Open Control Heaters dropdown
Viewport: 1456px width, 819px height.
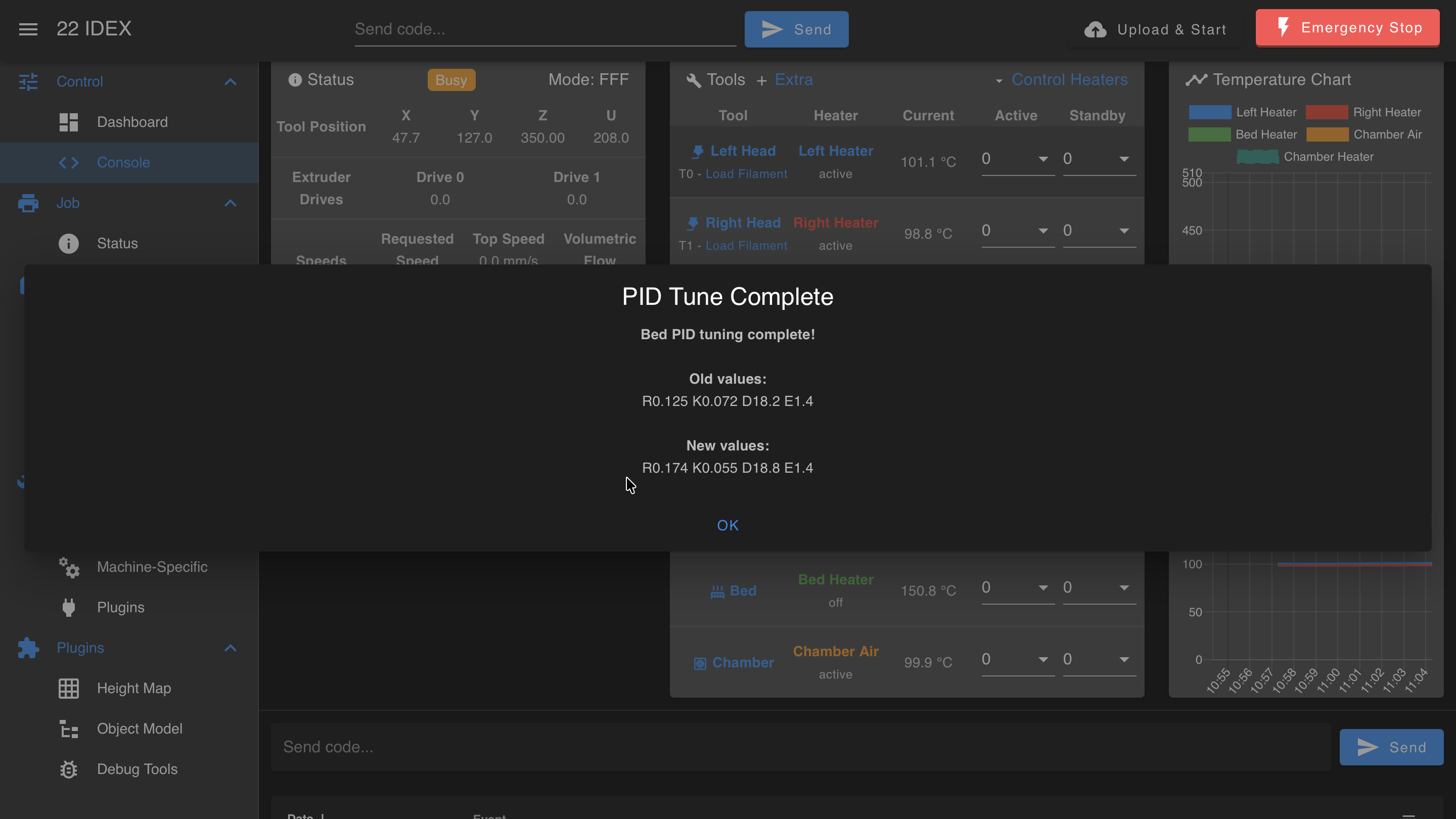tap(1062, 80)
